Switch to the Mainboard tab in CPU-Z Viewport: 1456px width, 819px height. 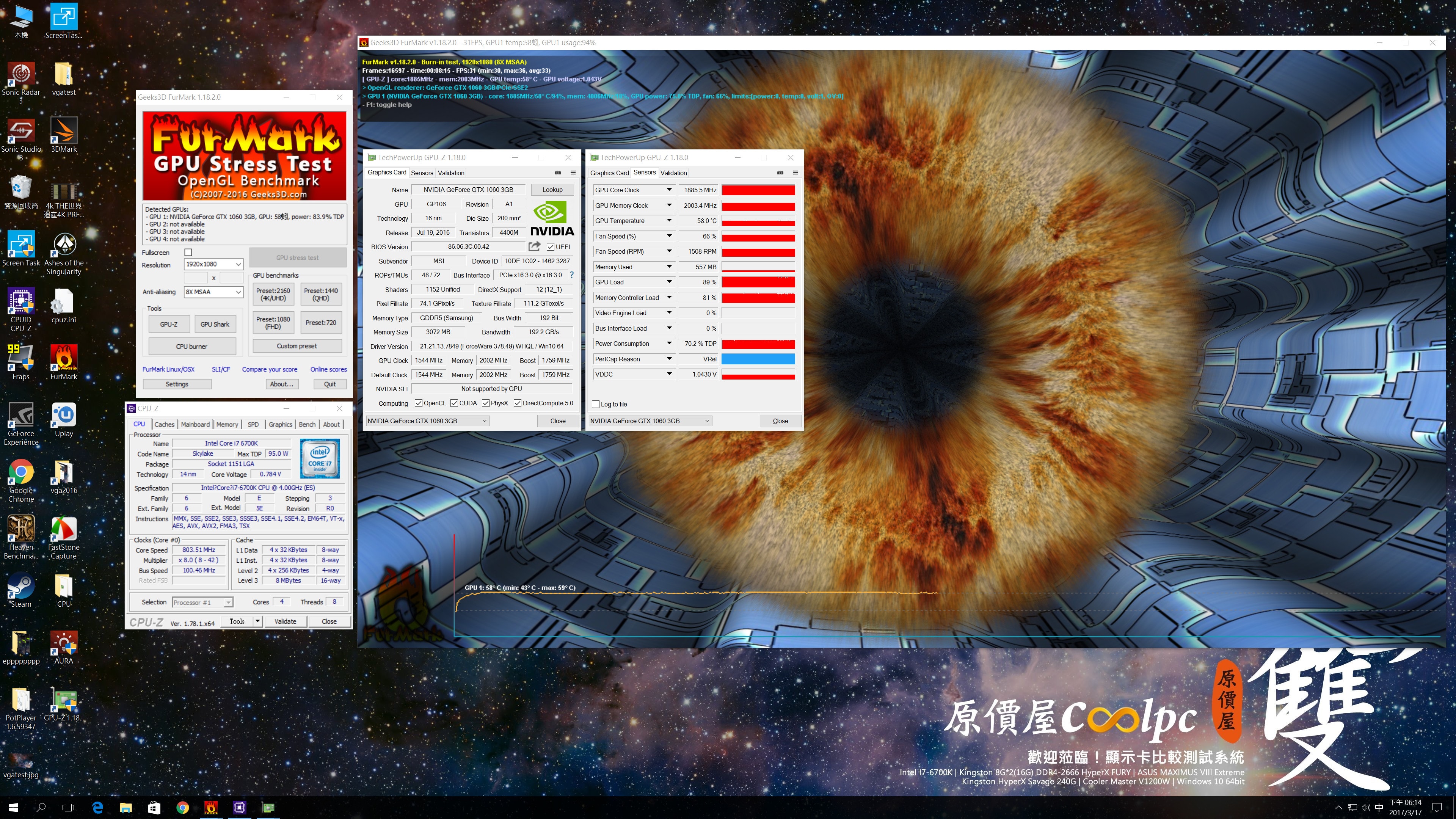coord(196,424)
